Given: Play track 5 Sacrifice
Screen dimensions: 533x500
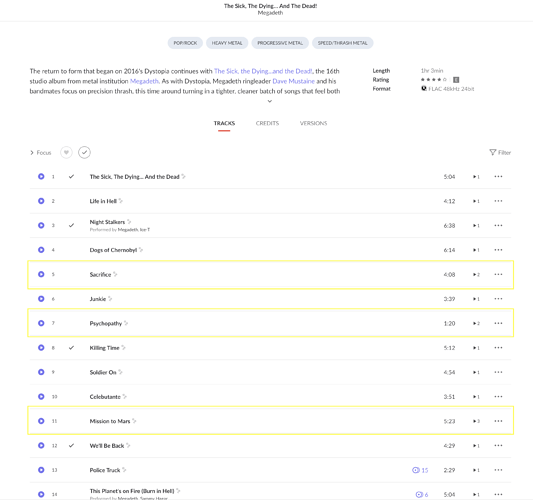Looking at the screenshot, I should tap(41, 274).
